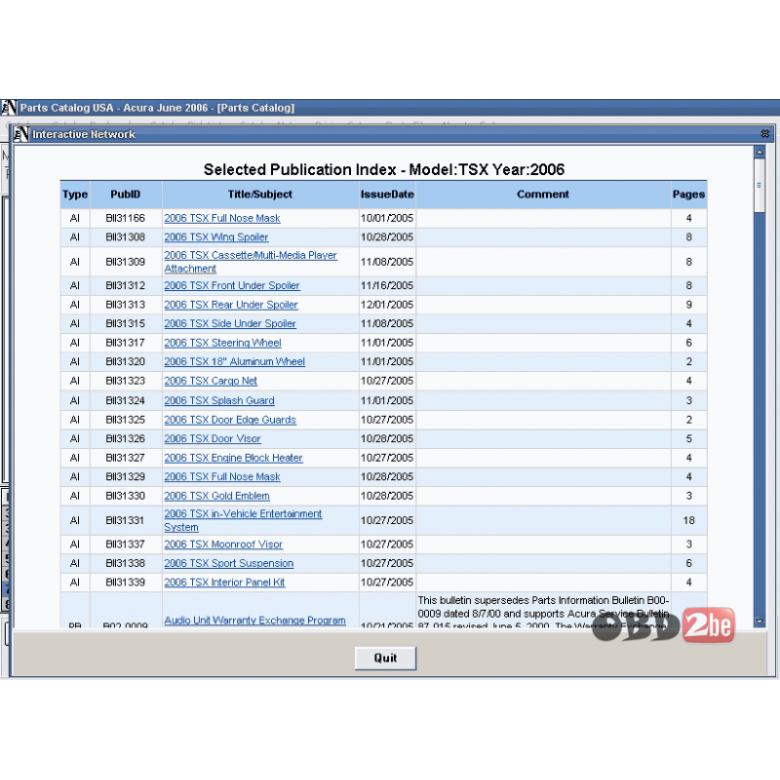
Task: Click issue date 12/01/2005
Action: [x=387, y=304]
